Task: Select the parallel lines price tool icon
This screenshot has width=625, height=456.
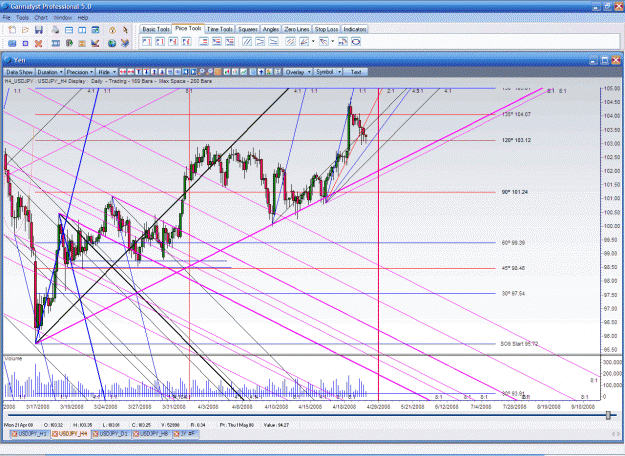Action: [247, 41]
